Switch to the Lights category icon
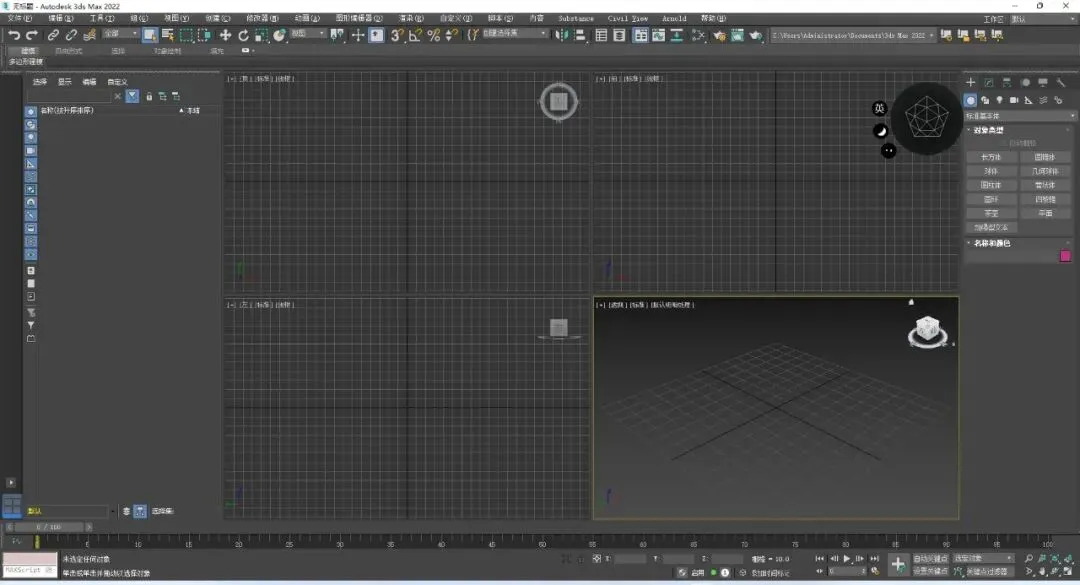 click(x=999, y=101)
